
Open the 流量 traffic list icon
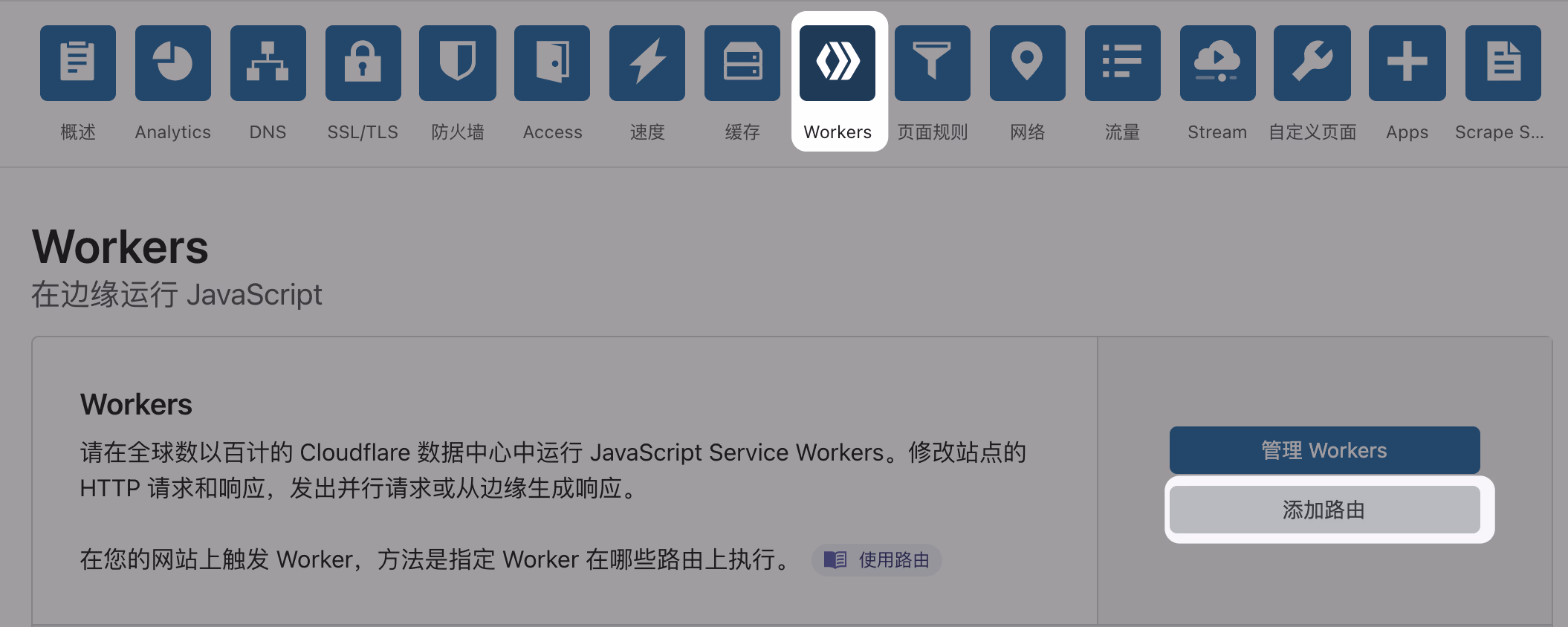(1123, 63)
